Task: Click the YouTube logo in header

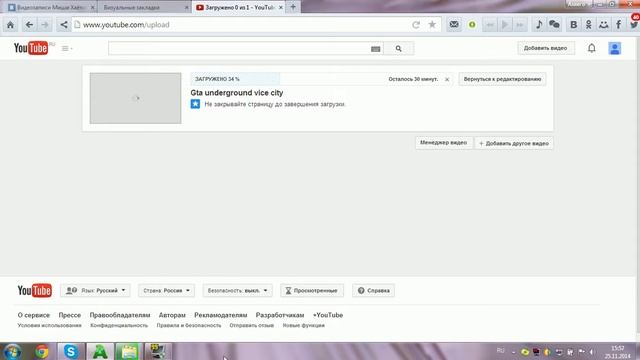Action: click(31, 48)
